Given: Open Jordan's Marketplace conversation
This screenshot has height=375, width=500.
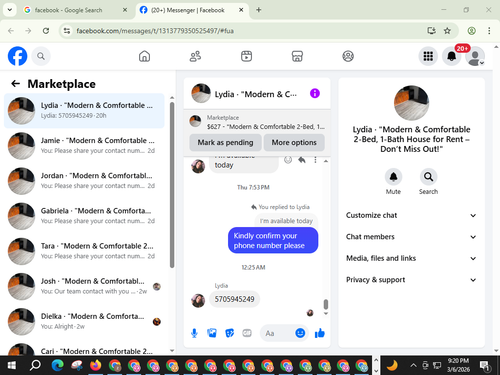Looking at the screenshot, I should pyautogui.click(x=84, y=181).
